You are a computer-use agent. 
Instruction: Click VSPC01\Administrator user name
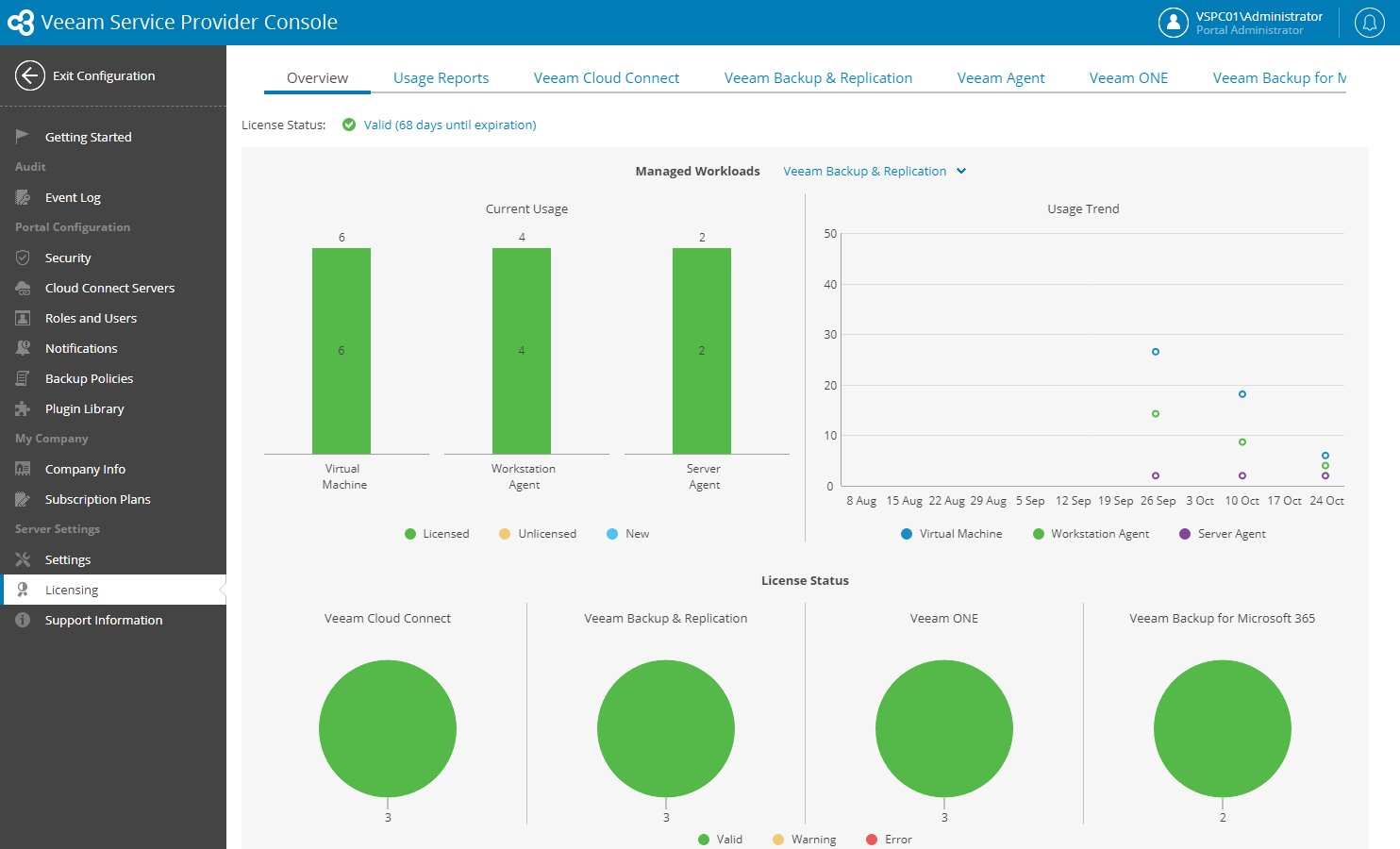[x=1258, y=16]
